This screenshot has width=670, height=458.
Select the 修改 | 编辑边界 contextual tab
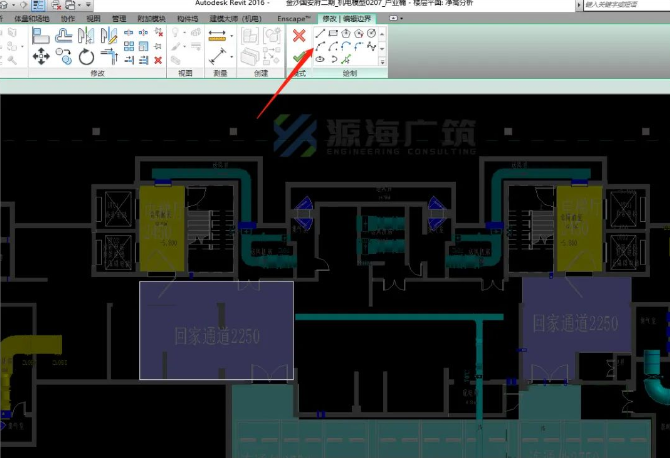[x=347, y=18]
